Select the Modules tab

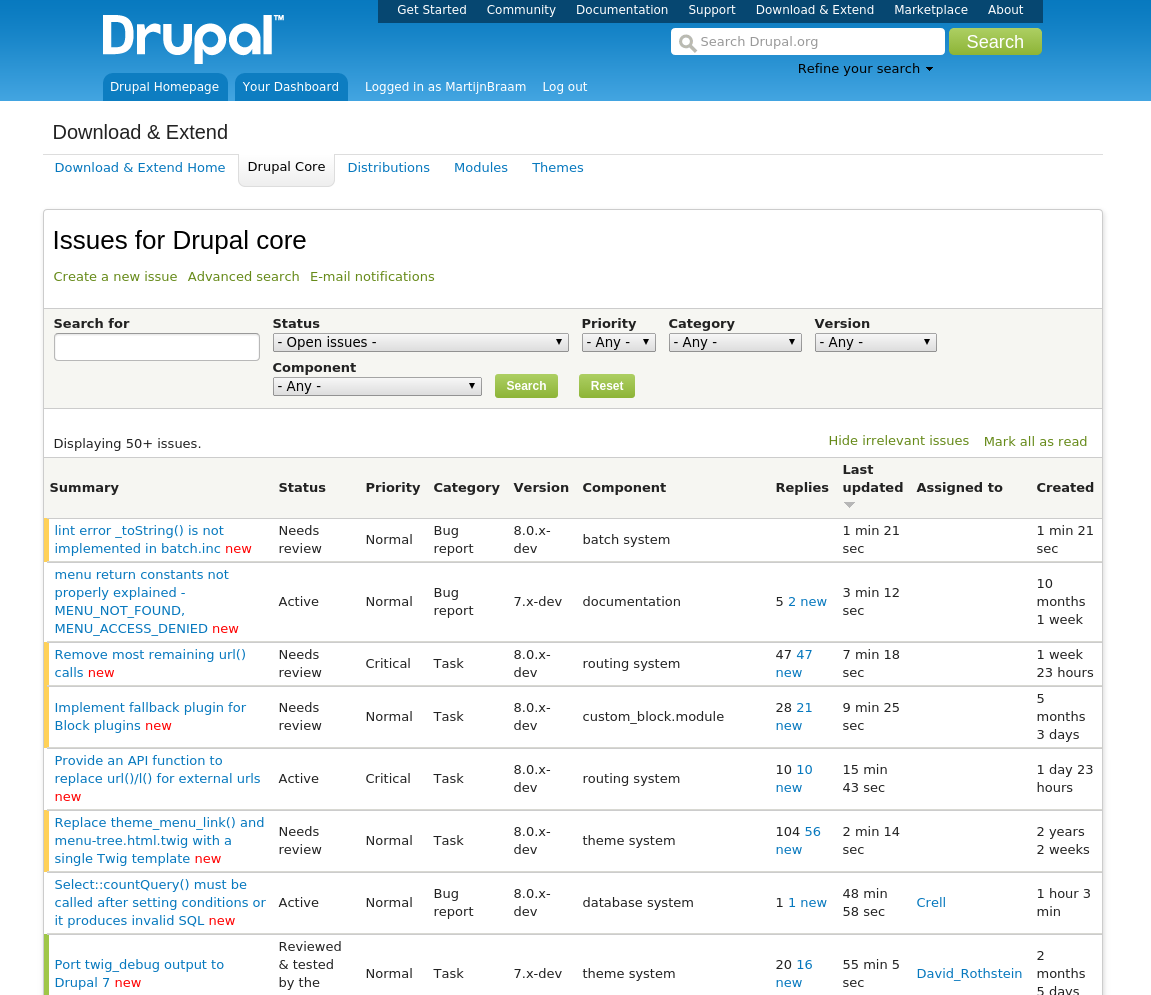coord(481,168)
